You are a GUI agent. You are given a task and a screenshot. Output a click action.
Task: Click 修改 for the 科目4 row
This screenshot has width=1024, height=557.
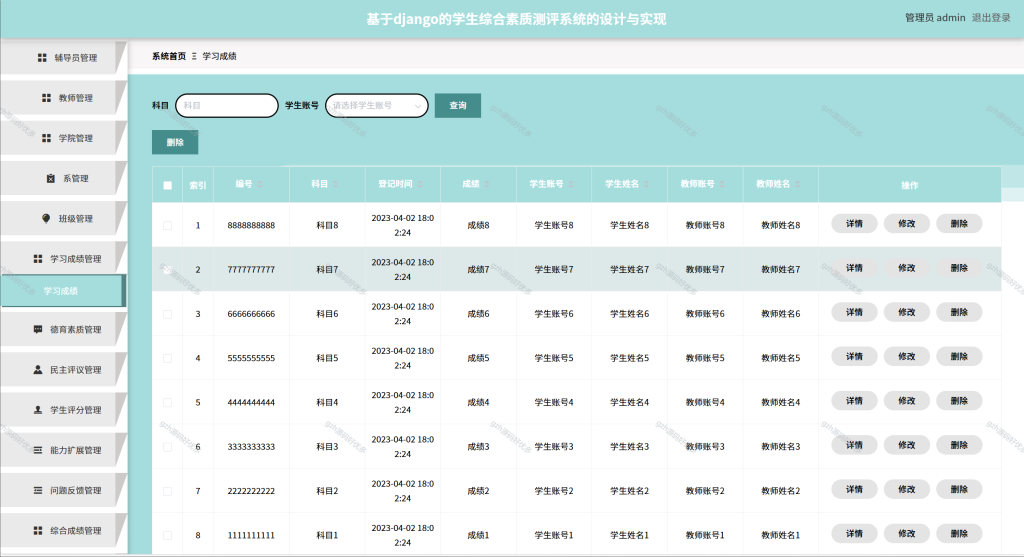[906, 401]
